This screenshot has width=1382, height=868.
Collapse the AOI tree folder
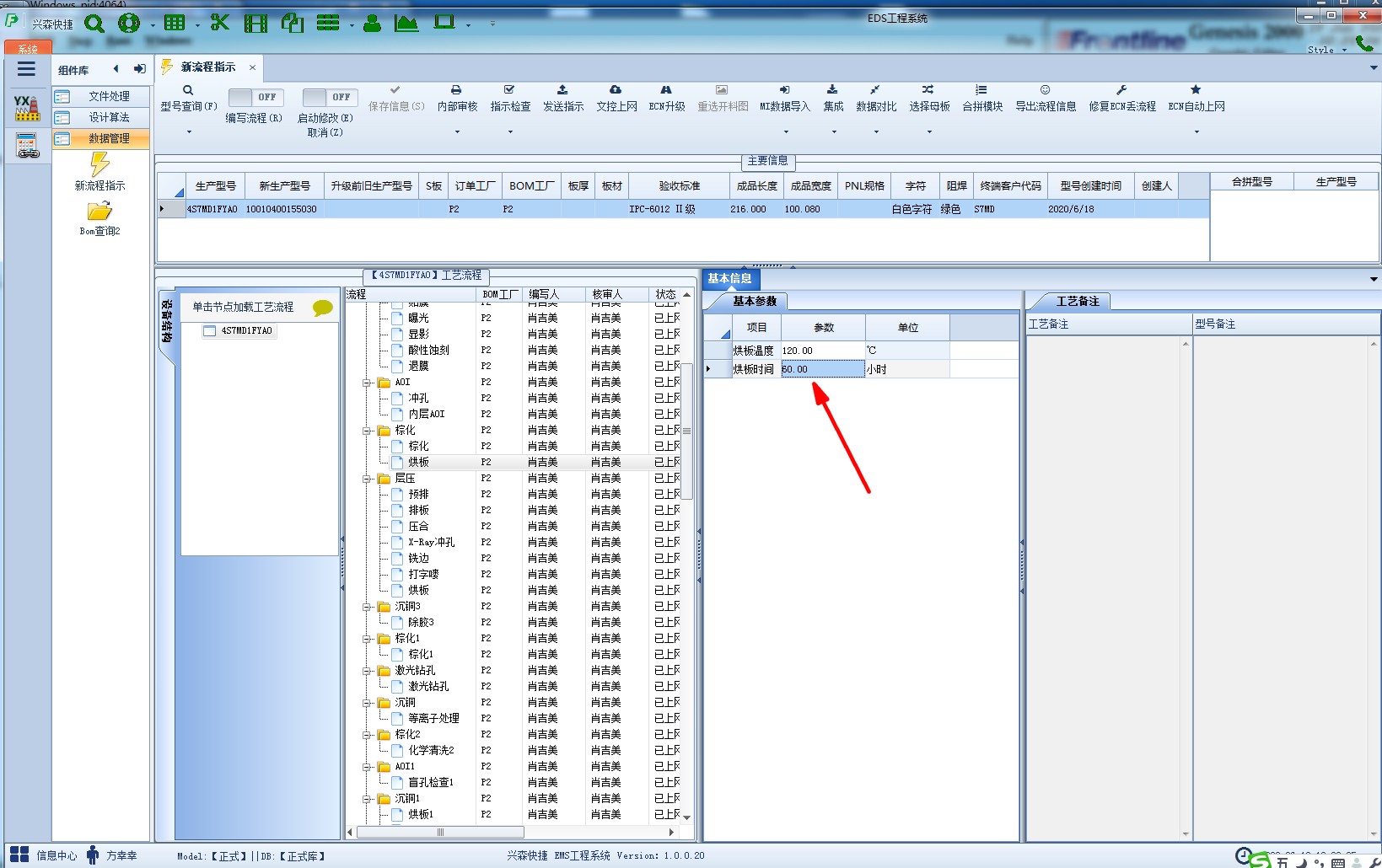[368, 383]
